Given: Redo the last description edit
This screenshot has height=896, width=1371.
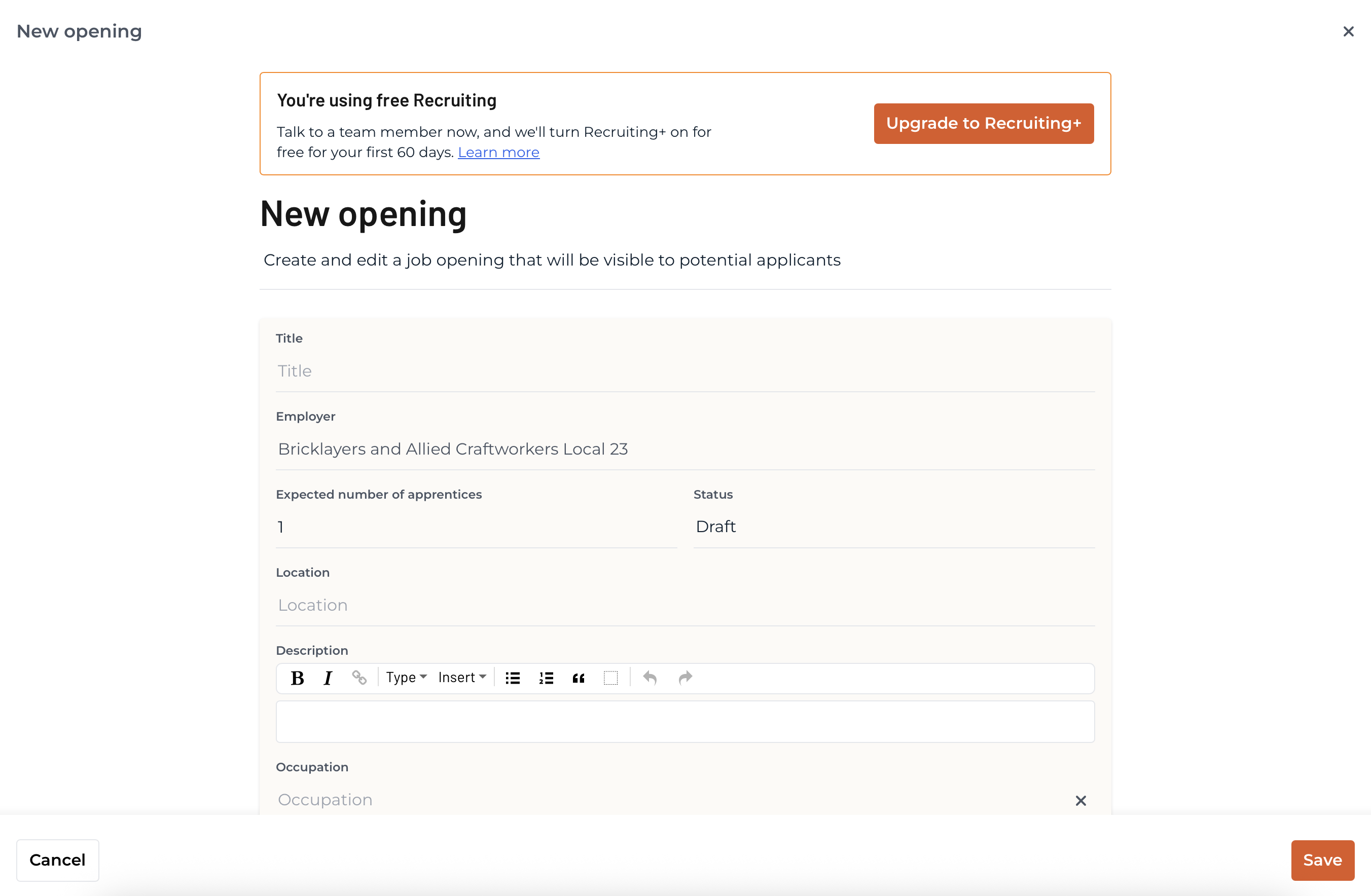Looking at the screenshot, I should 685,678.
